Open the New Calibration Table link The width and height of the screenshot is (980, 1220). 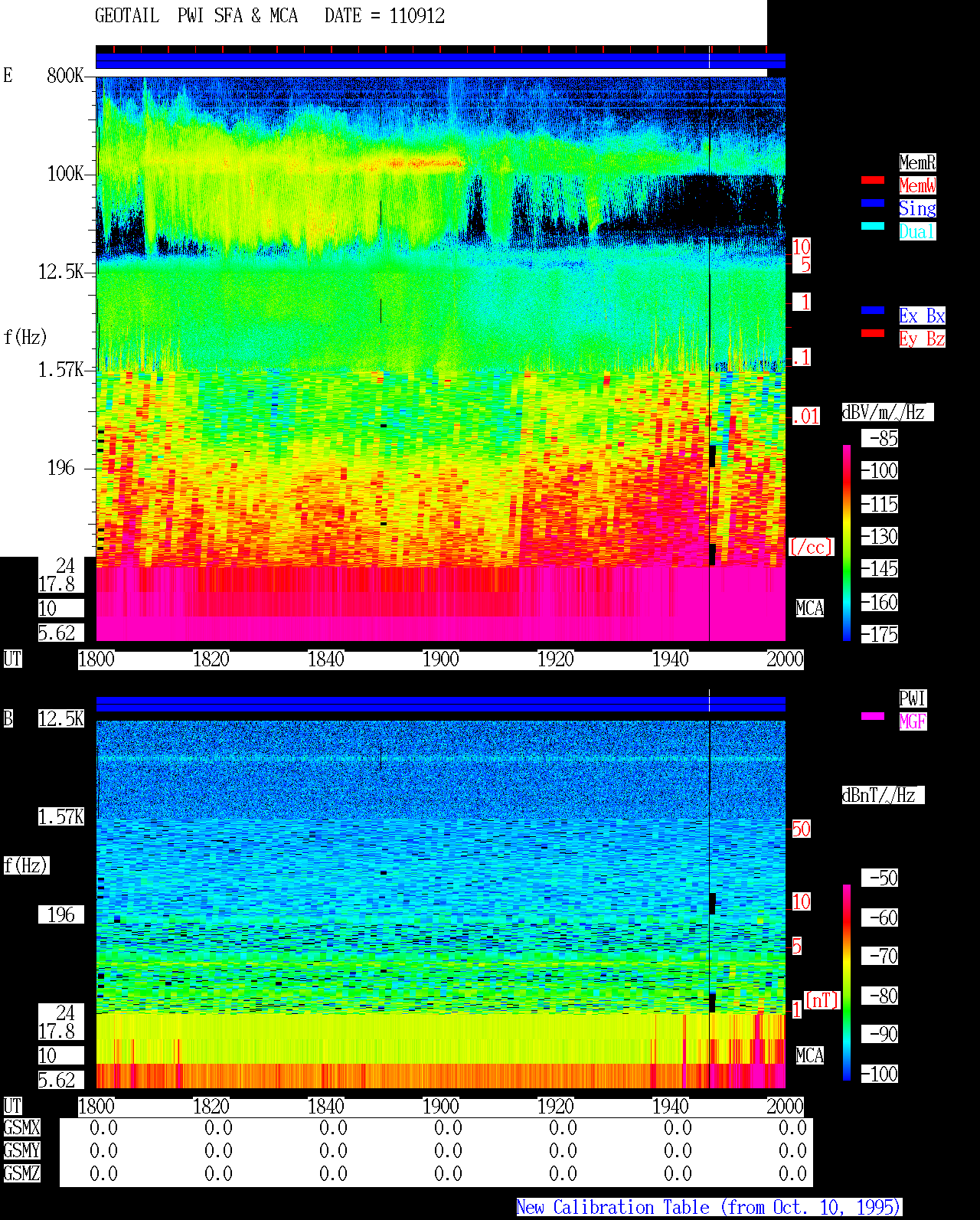(709, 1207)
